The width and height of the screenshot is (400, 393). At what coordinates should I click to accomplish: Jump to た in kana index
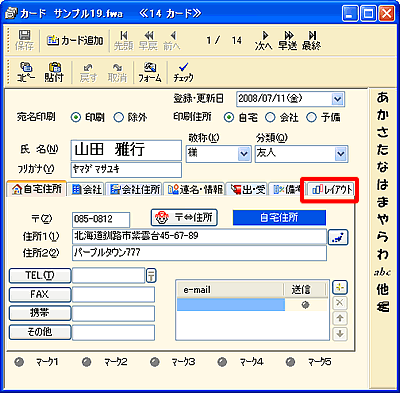(x=383, y=149)
